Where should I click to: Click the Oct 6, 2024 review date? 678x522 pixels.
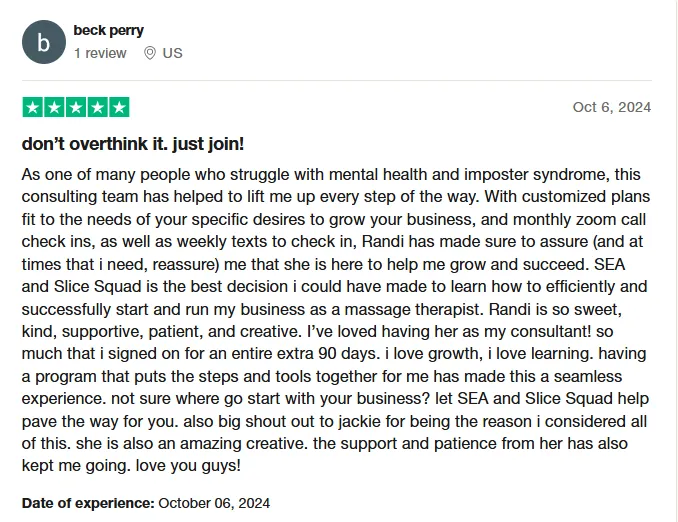[x=612, y=107]
